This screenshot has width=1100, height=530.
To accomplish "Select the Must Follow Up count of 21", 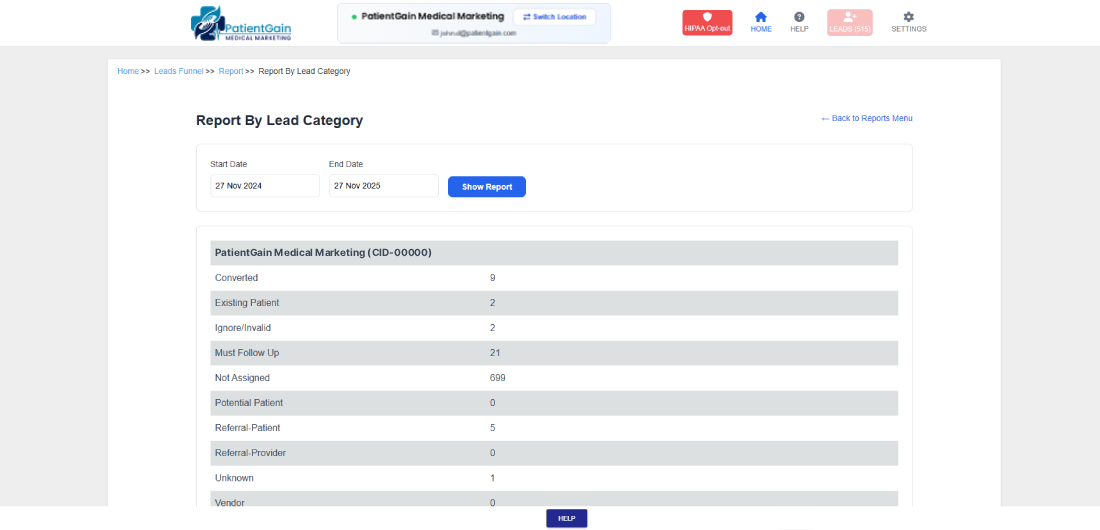I will (495, 353).
